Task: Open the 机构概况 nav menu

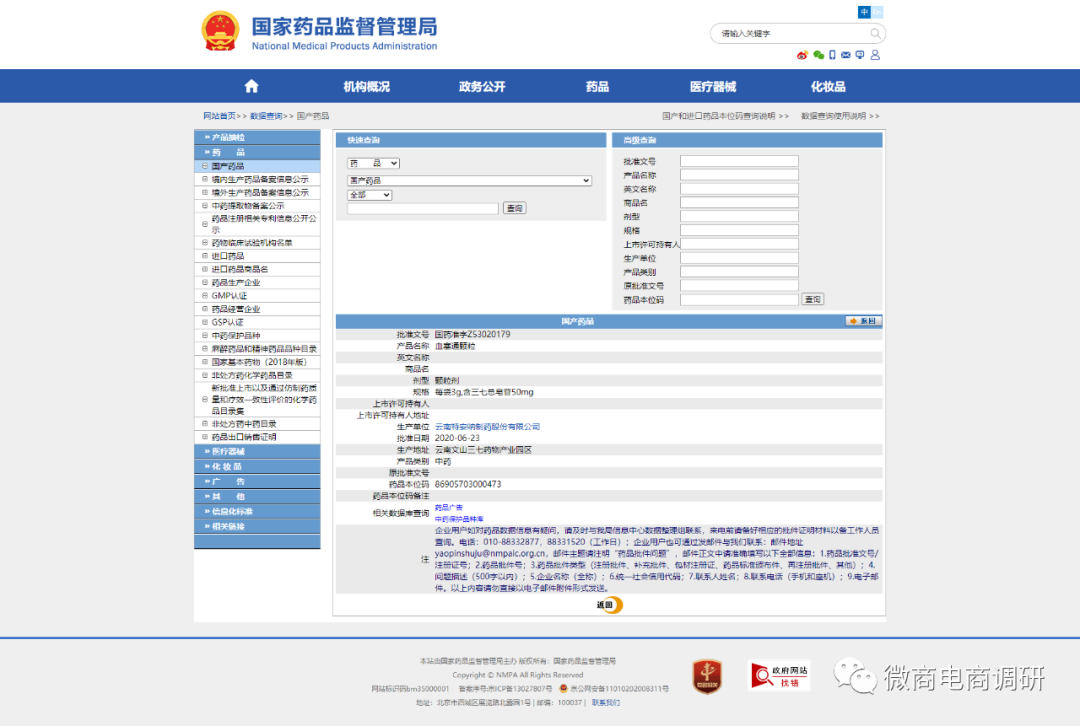Action: pos(366,87)
